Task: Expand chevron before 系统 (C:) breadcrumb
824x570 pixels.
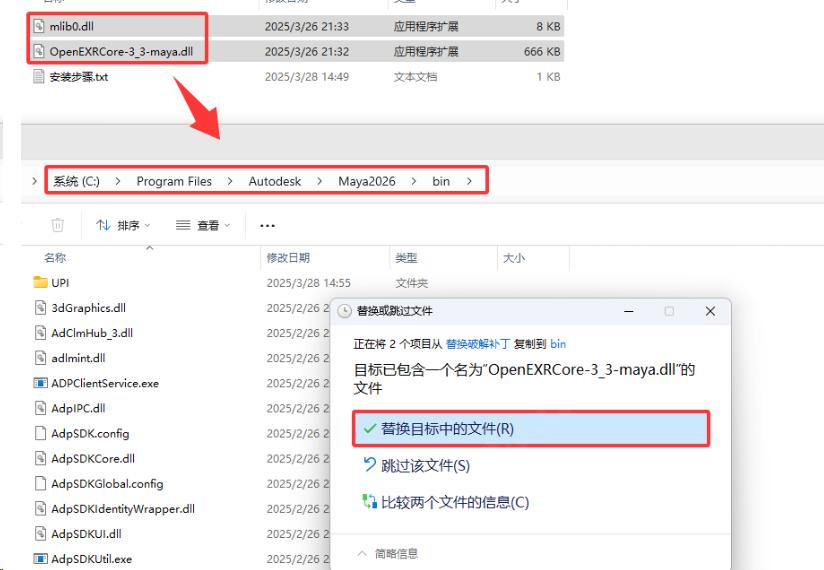Action: (x=35, y=181)
